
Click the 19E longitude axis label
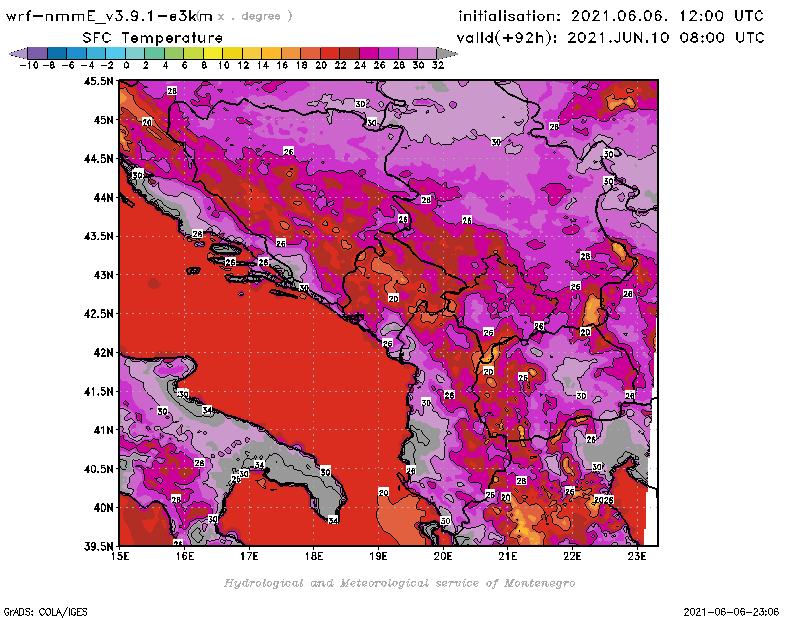tap(379, 557)
